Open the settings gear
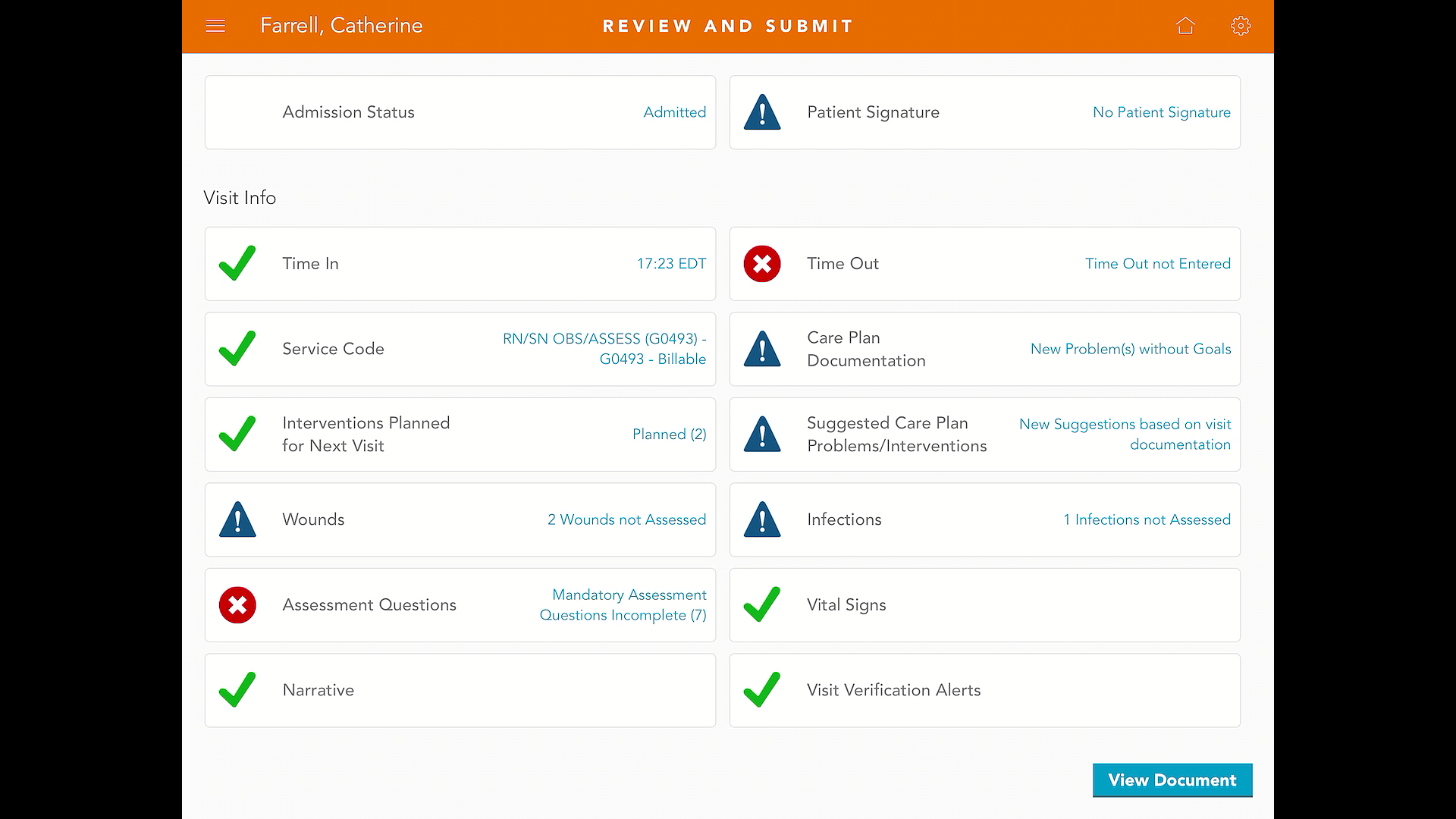Viewport: 1456px width, 819px height. pos(1241,27)
